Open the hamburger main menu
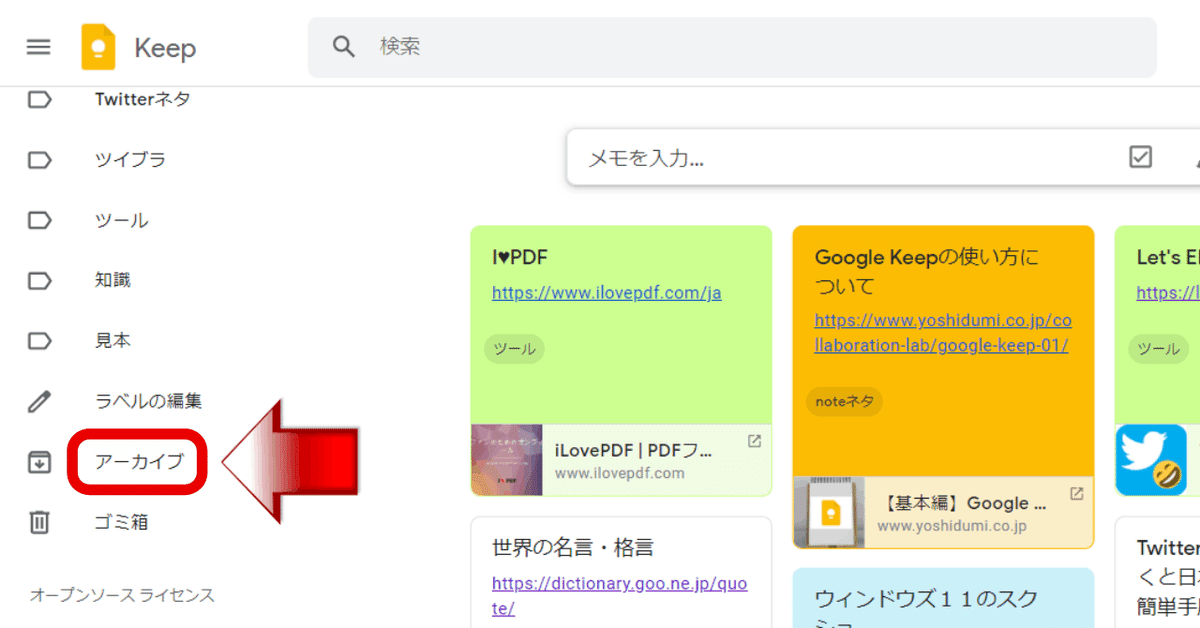This screenshot has width=1200, height=628. (x=38, y=47)
